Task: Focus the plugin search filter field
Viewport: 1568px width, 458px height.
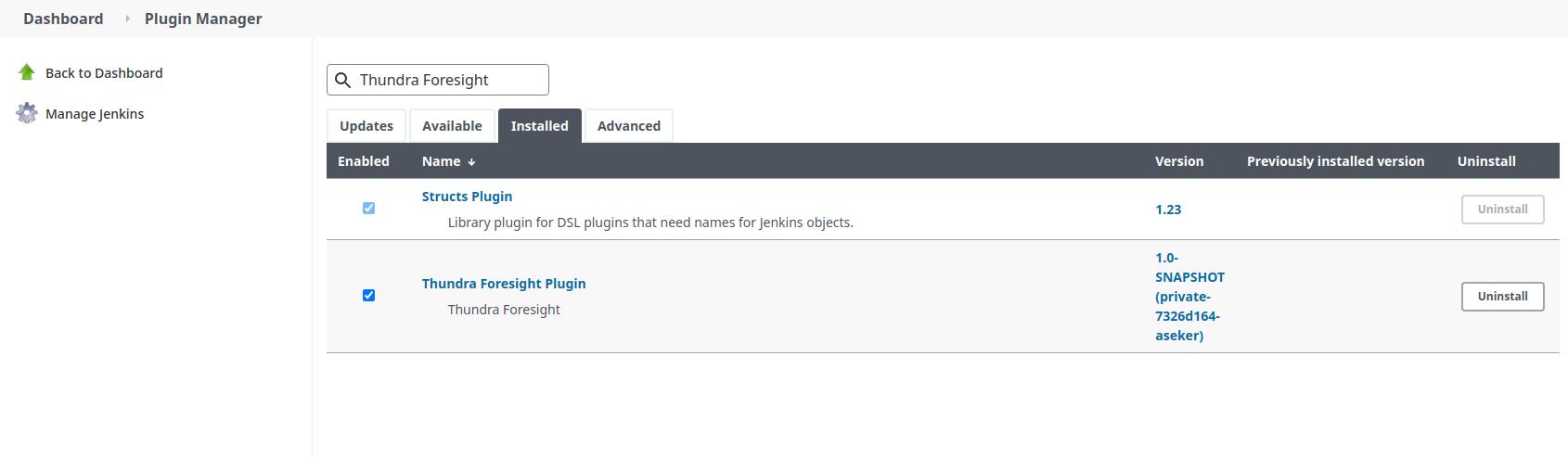Action: [x=438, y=80]
